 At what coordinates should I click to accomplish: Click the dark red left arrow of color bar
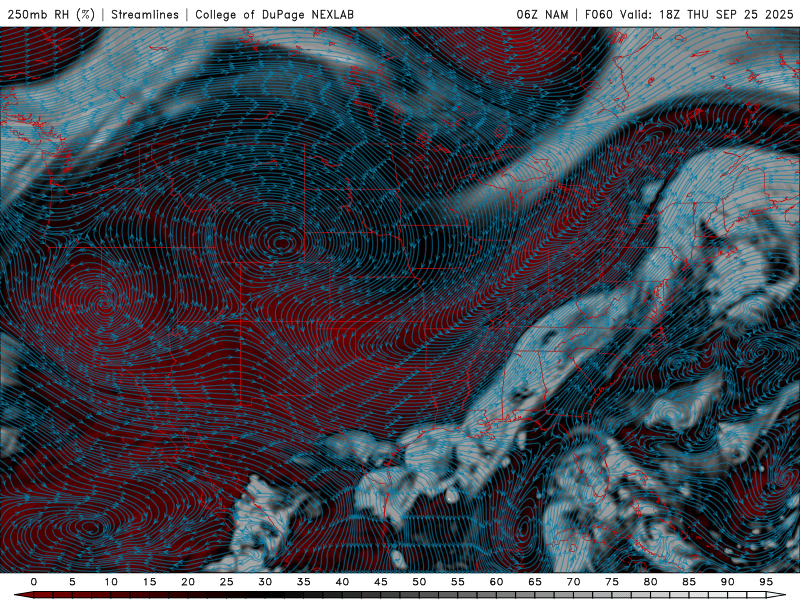pos(23,595)
